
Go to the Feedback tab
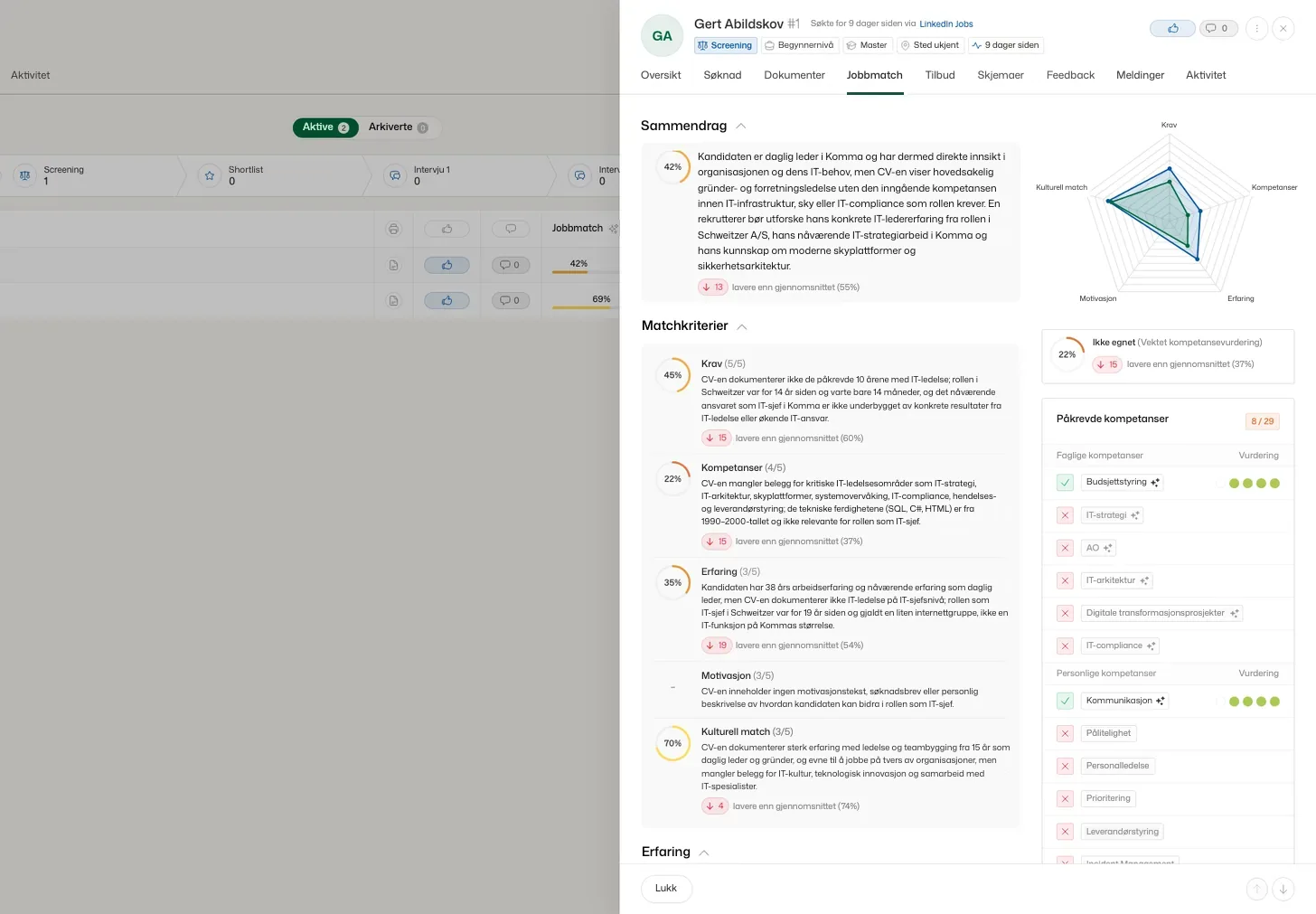tap(1070, 75)
